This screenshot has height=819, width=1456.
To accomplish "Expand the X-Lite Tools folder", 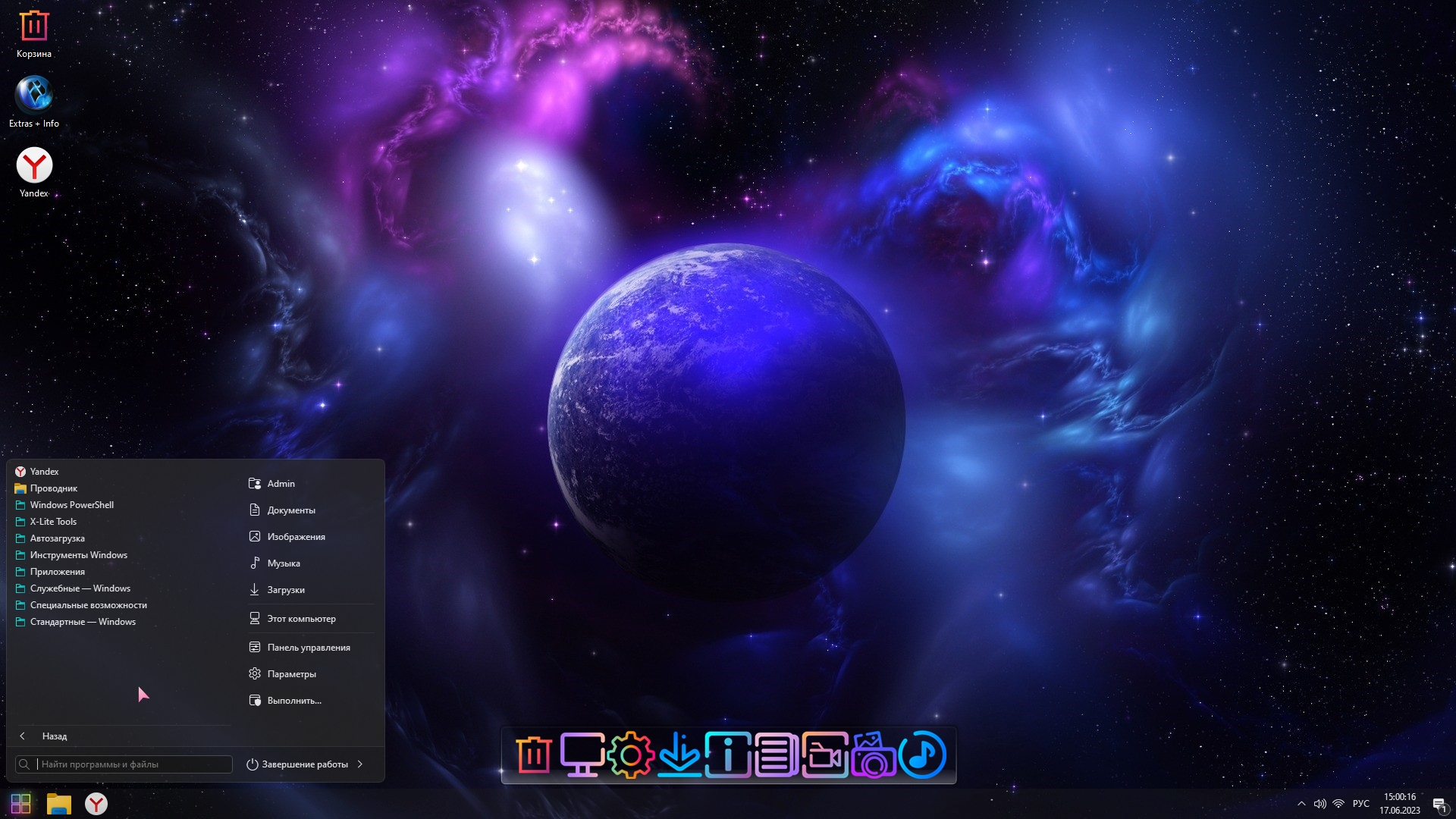I will point(53,522).
